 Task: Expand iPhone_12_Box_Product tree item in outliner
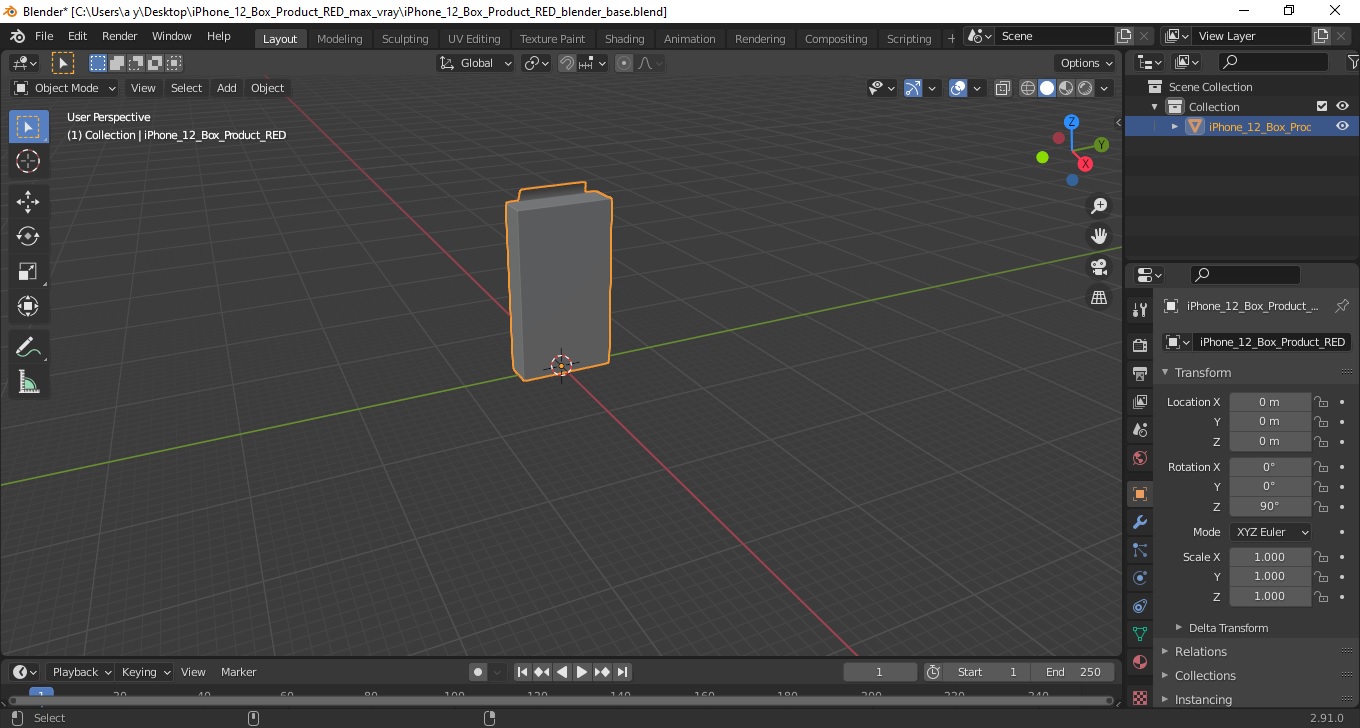tap(1175, 126)
